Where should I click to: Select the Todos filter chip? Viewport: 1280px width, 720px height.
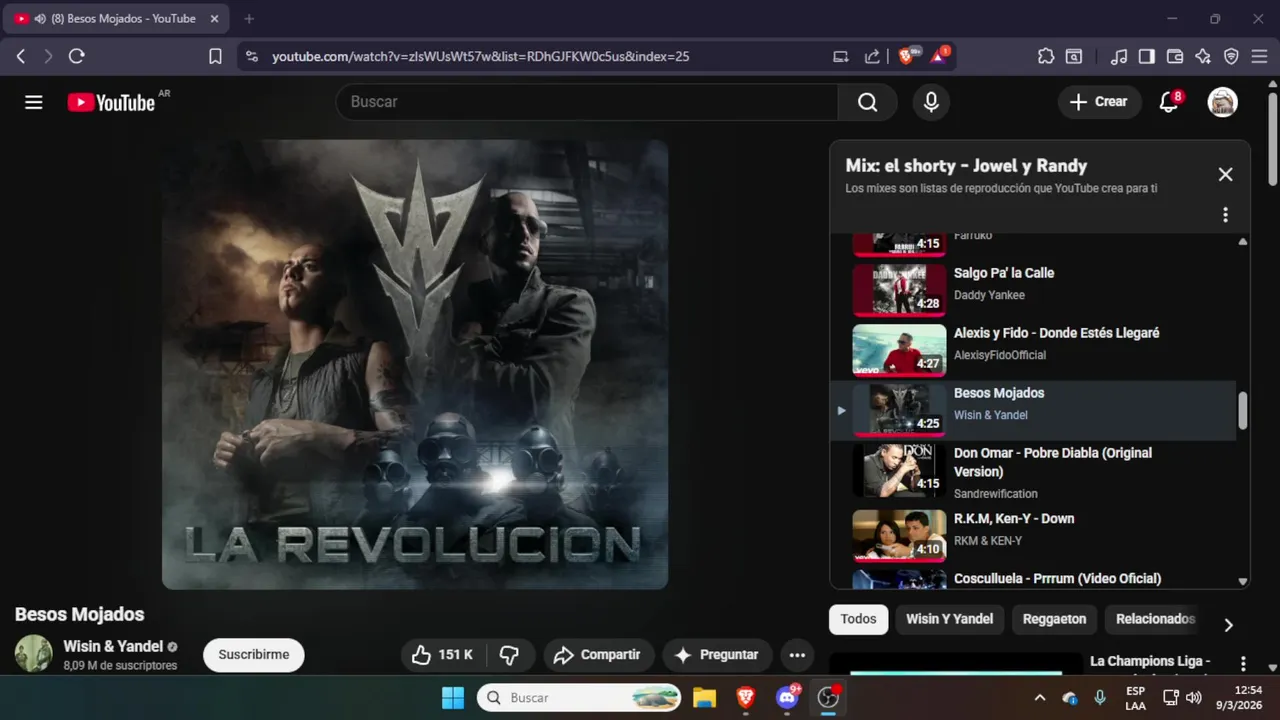858,619
